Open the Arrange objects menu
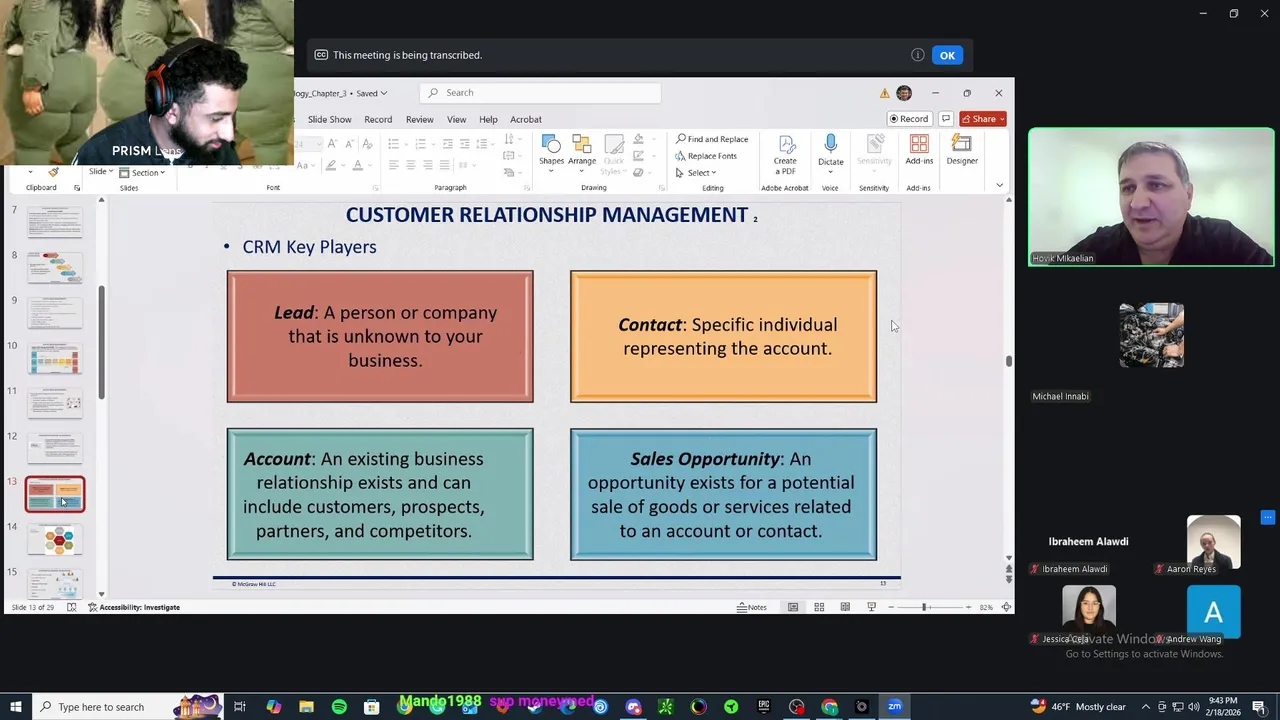This screenshot has width=1280, height=720. (x=582, y=152)
